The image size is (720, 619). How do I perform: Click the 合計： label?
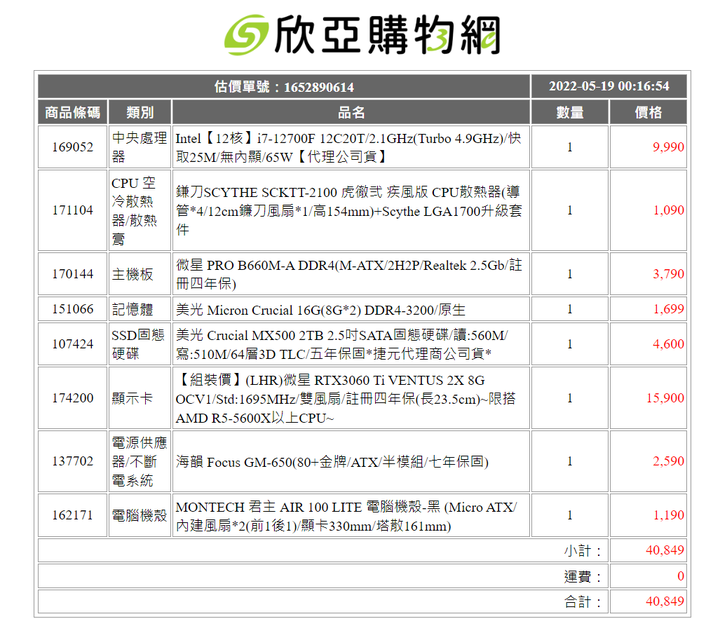[x=583, y=602]
